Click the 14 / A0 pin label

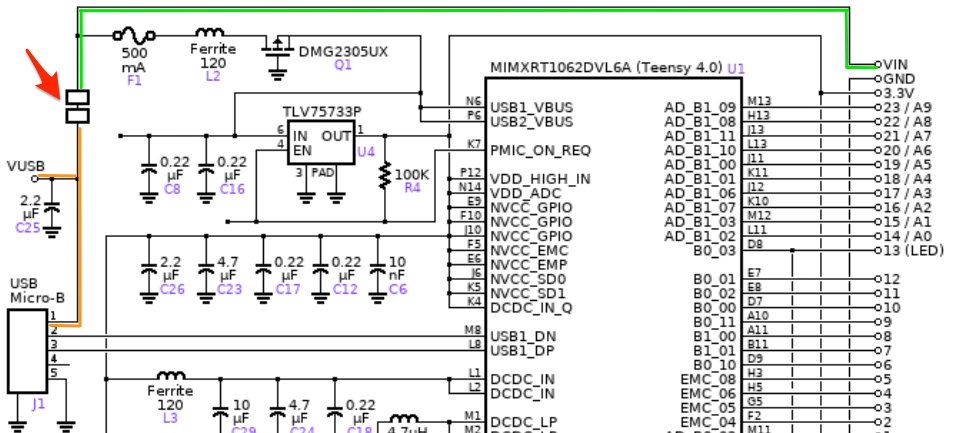907,236
